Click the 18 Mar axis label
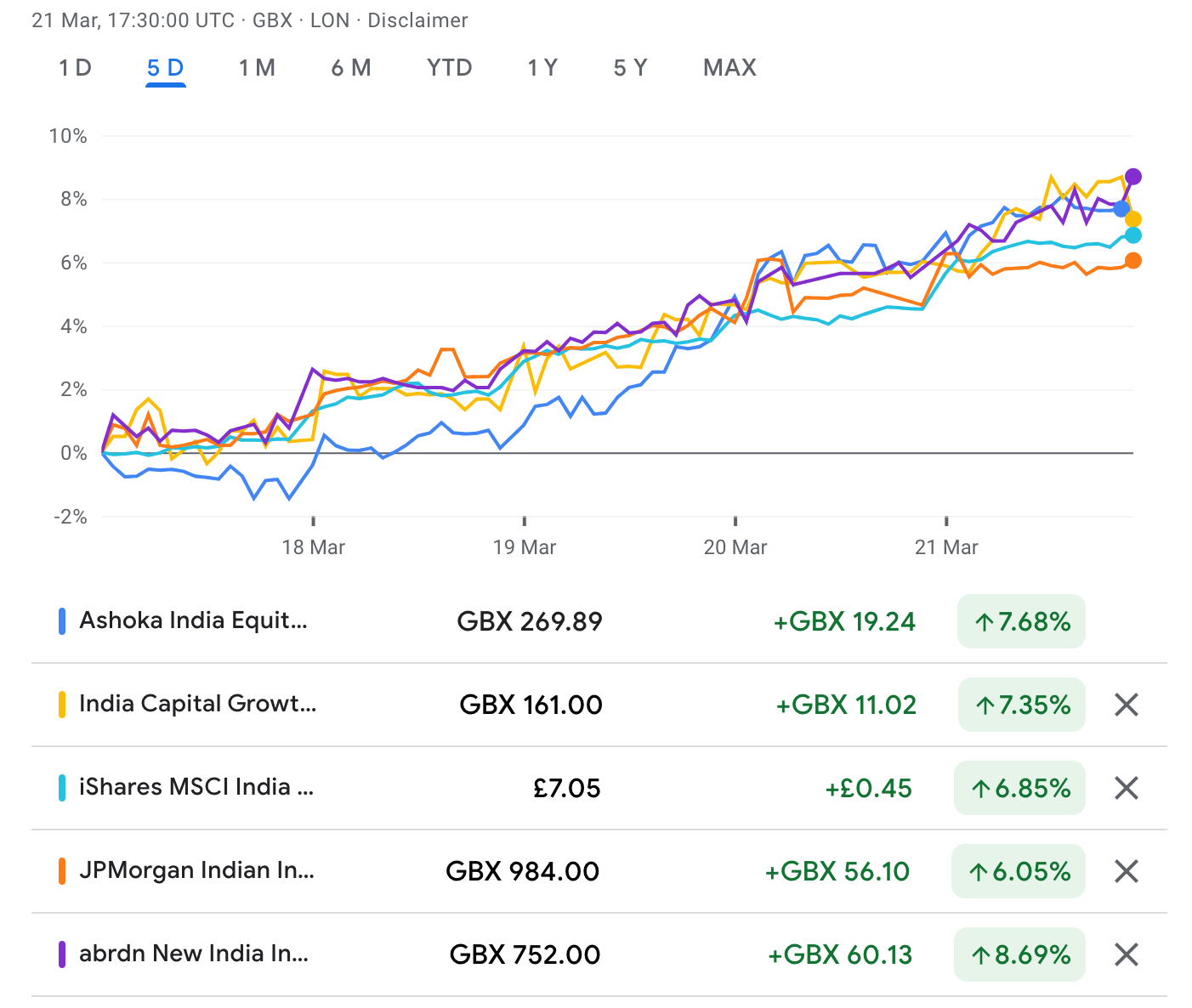Viewport: 1192px width, 1008px height. tap(314, 547)
